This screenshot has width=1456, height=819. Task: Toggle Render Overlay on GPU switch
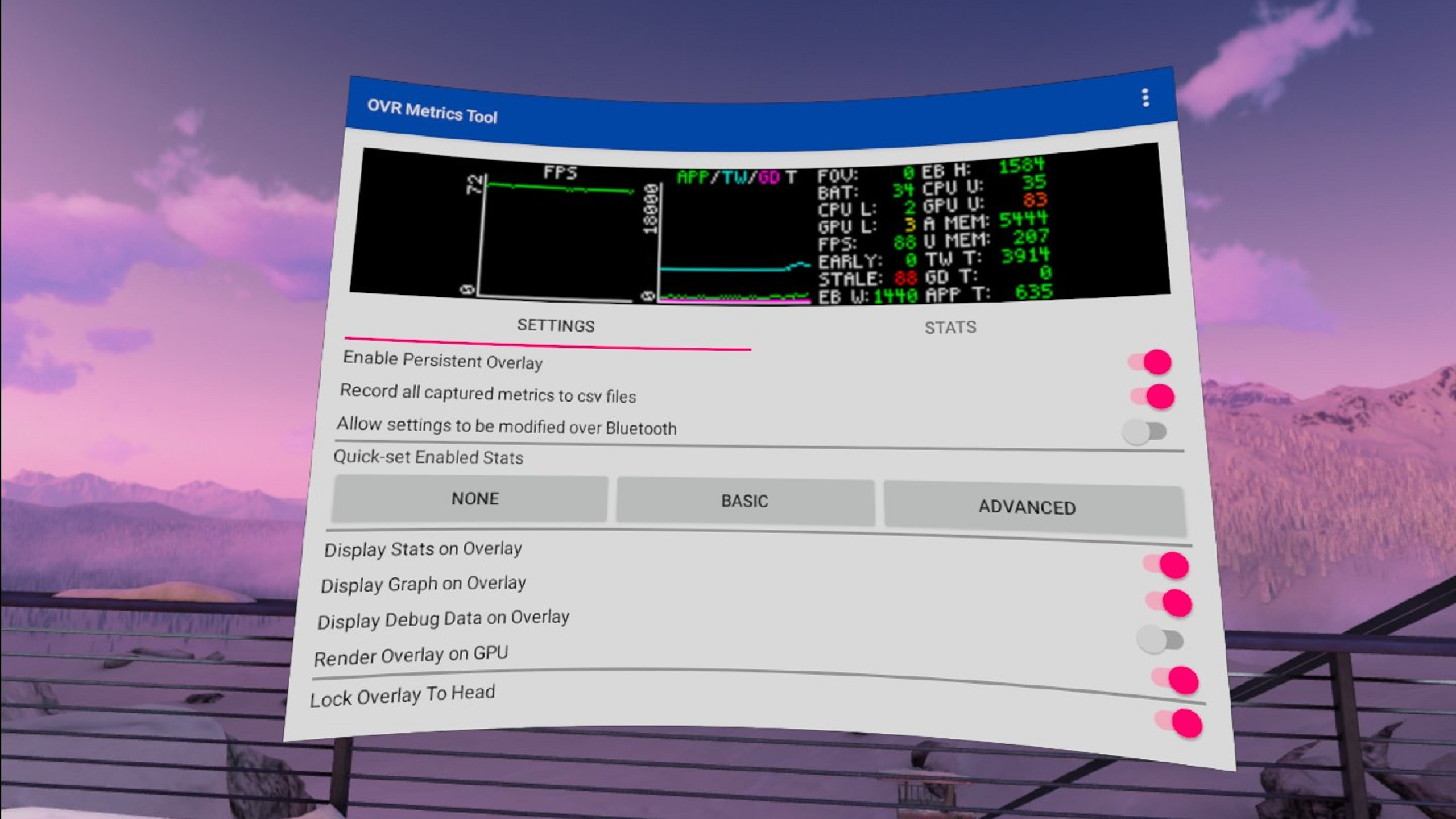point(1176,680)
